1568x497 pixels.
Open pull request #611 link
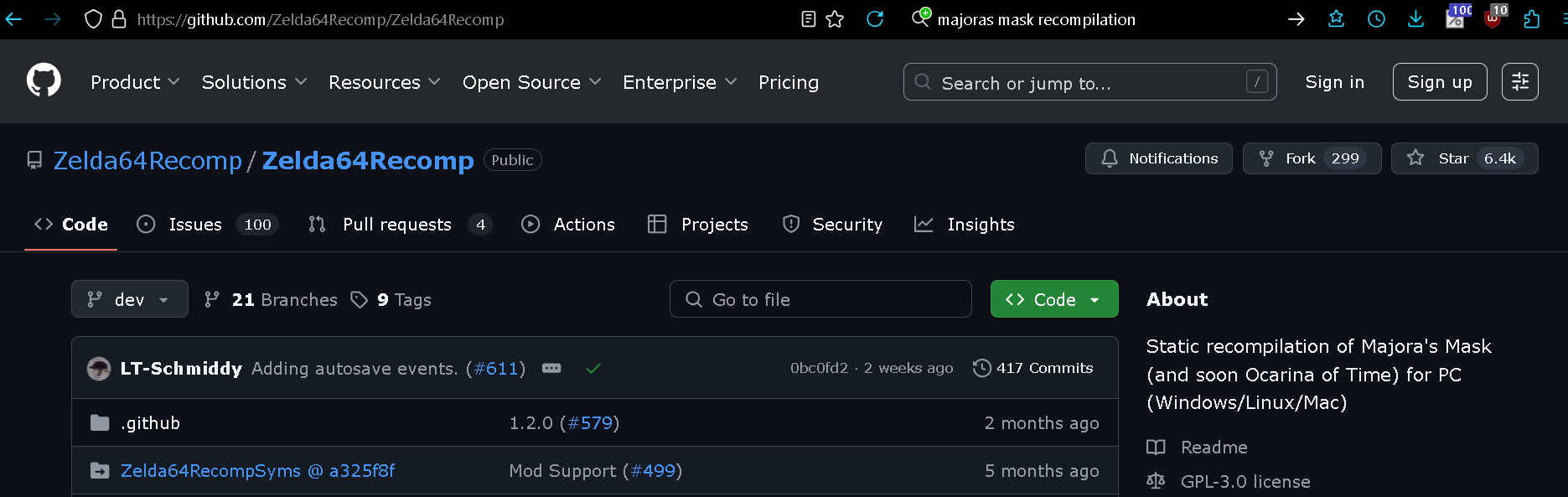click(x=496, y=368)
